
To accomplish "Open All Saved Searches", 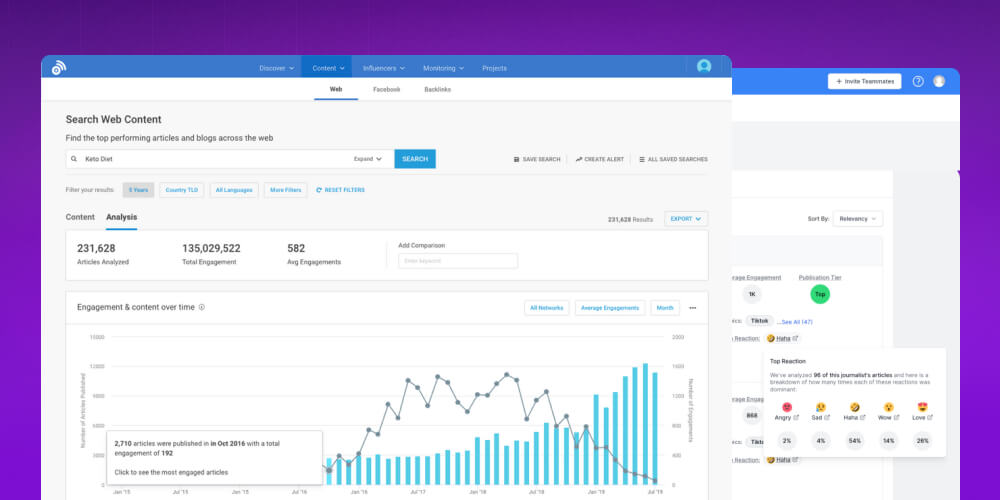I will point(673,159).
